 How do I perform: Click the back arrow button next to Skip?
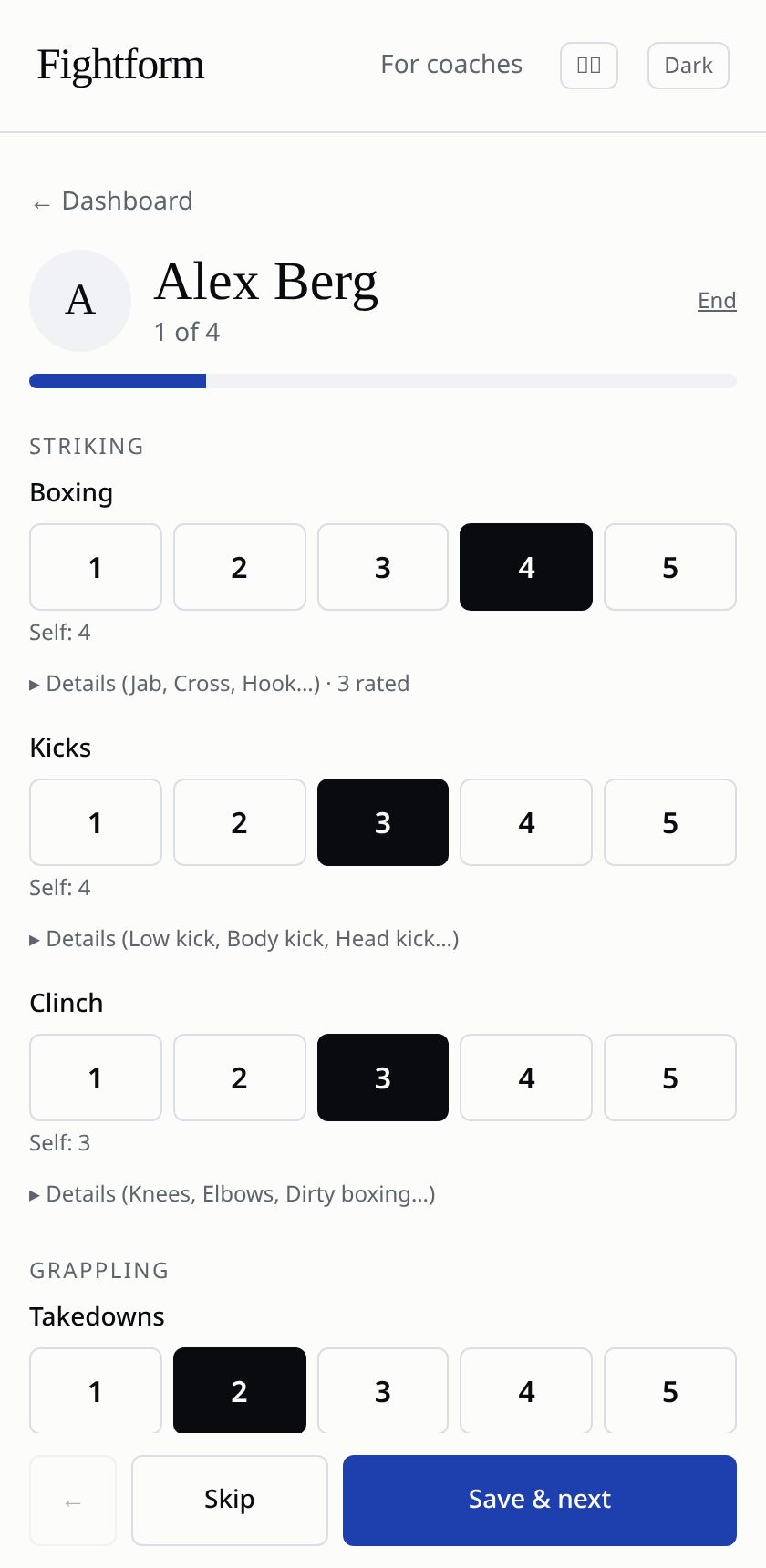click(73, 1501)
